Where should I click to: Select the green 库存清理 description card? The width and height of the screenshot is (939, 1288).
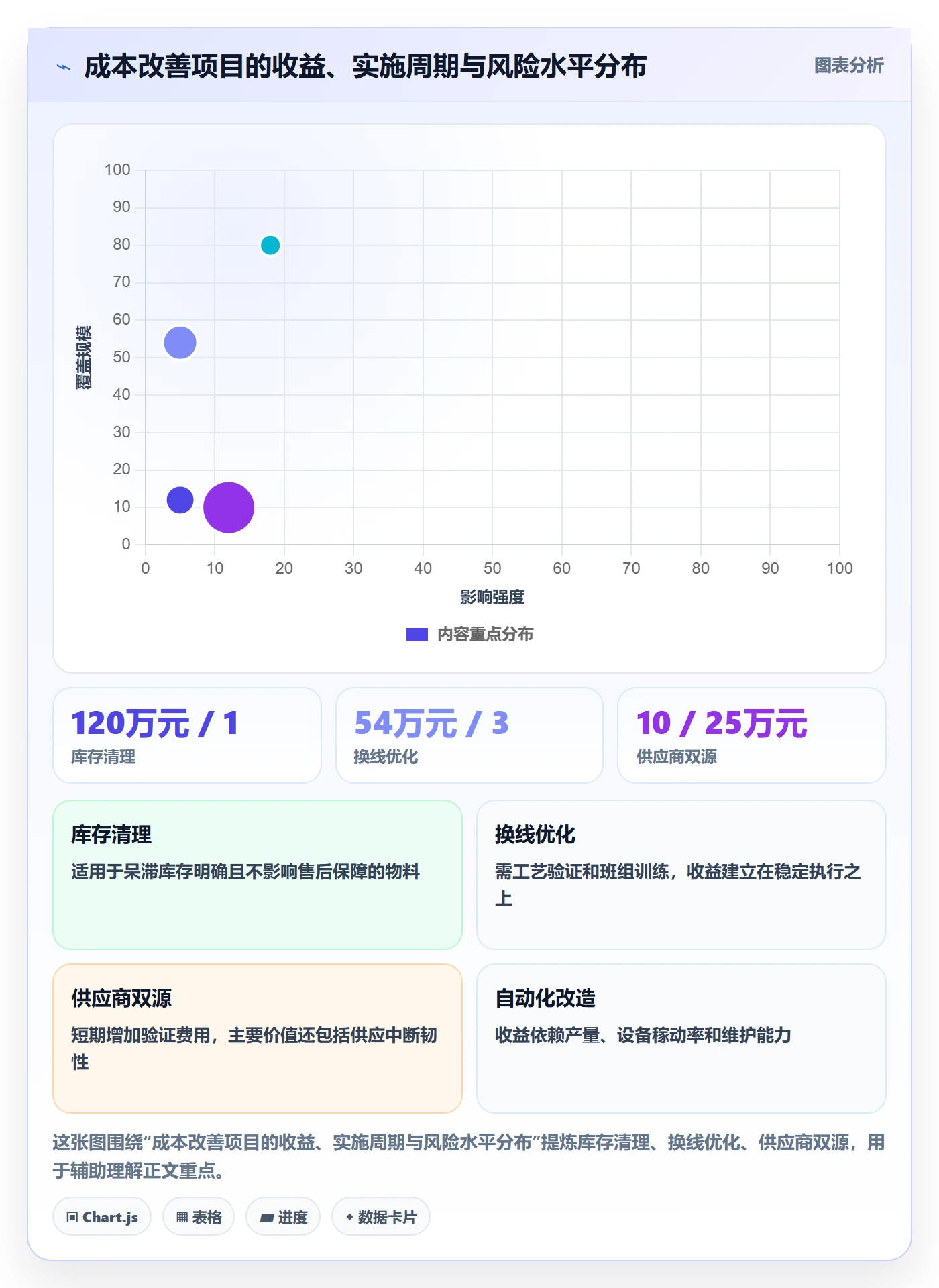(x=258, y=875)
